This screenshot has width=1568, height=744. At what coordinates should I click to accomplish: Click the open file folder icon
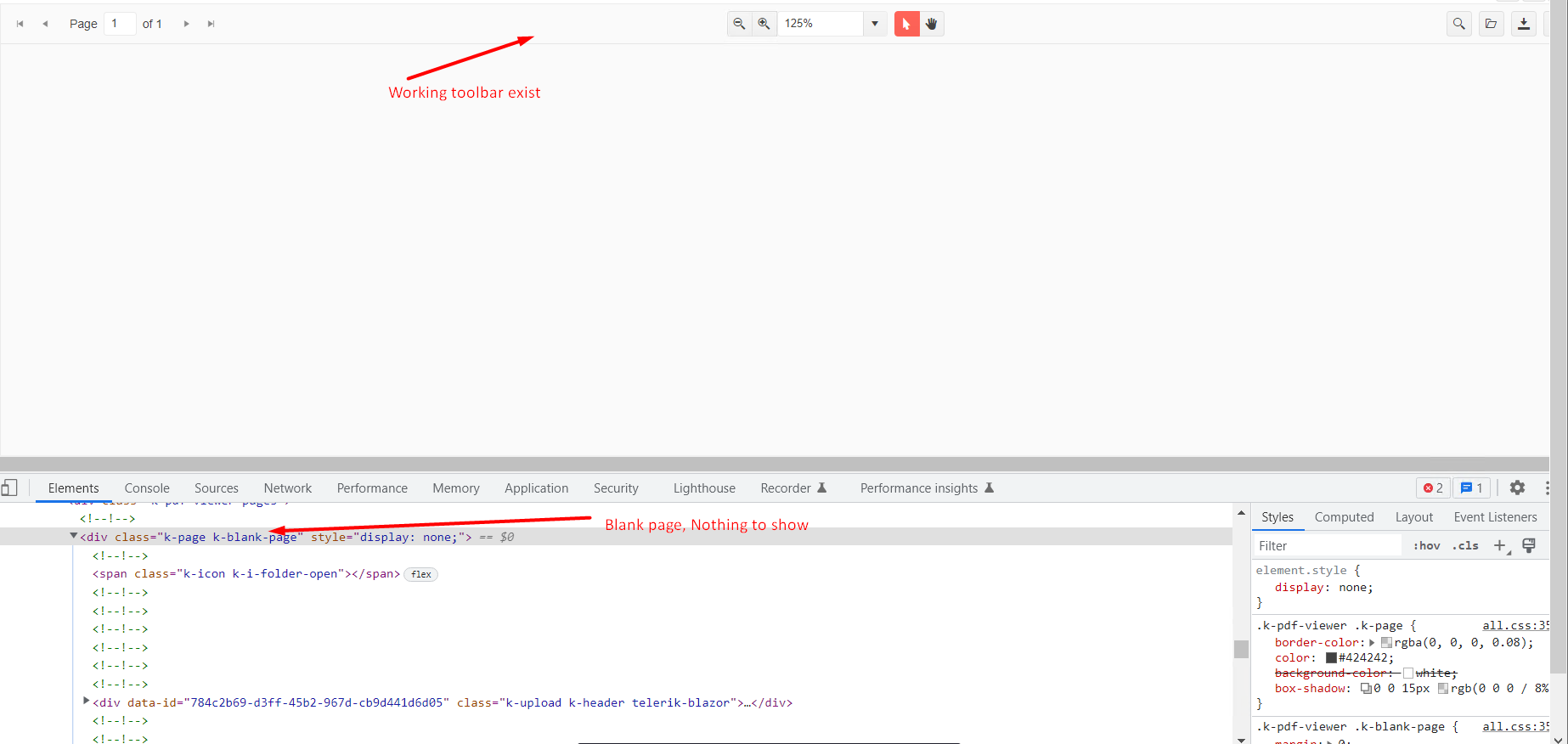tap(1492, 24)
